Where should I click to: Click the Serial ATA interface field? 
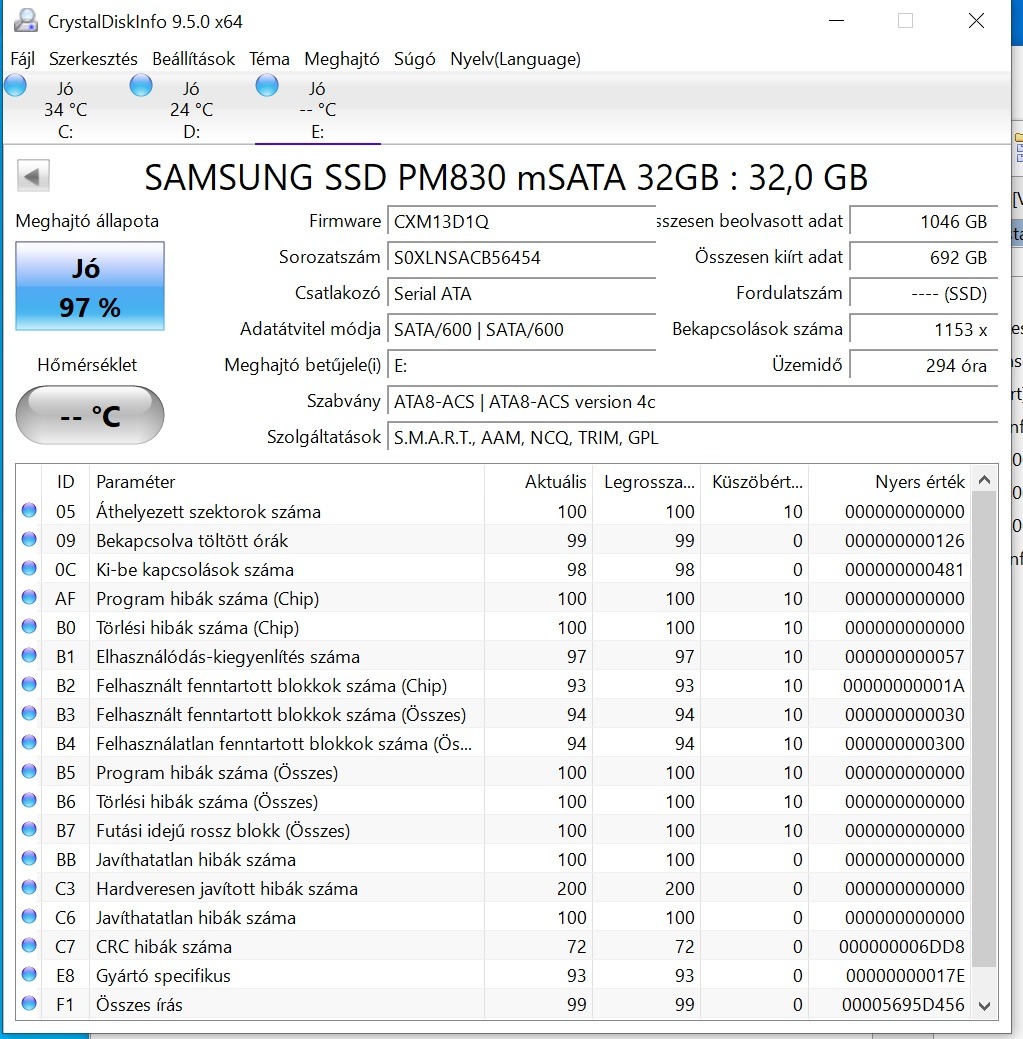point(522,294)
